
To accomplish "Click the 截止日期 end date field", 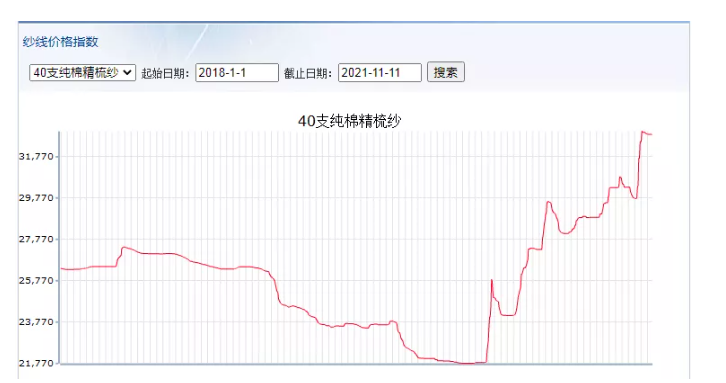I will 380,73.
